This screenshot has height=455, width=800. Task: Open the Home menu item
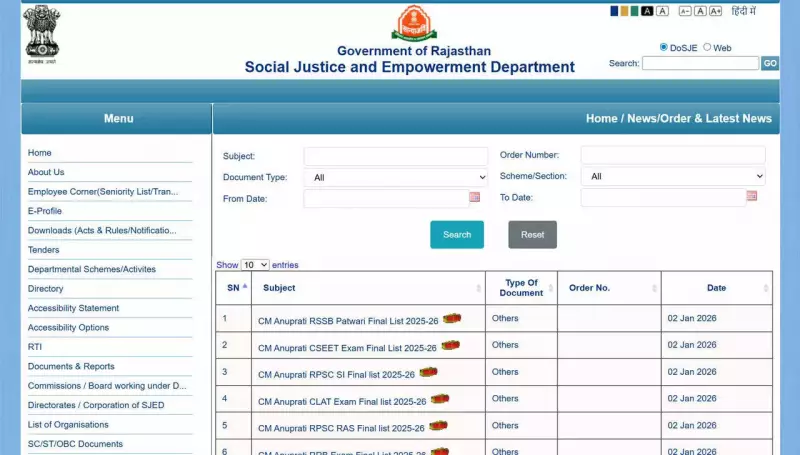click(x=40, y=153)
